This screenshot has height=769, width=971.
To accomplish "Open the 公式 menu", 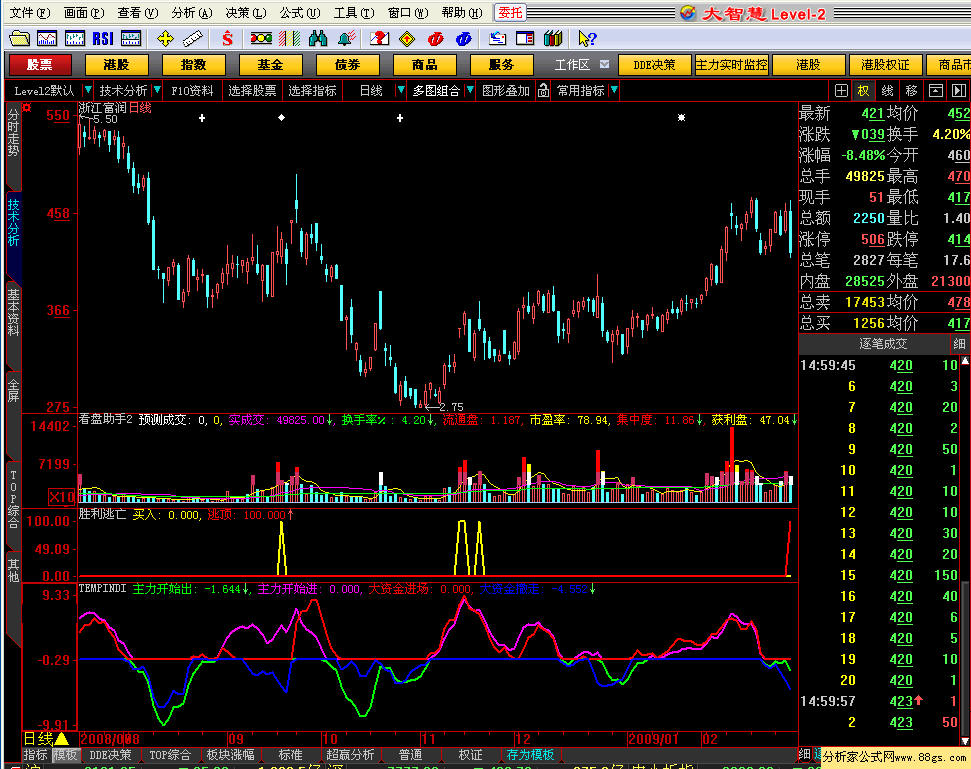I will point(300,12).
